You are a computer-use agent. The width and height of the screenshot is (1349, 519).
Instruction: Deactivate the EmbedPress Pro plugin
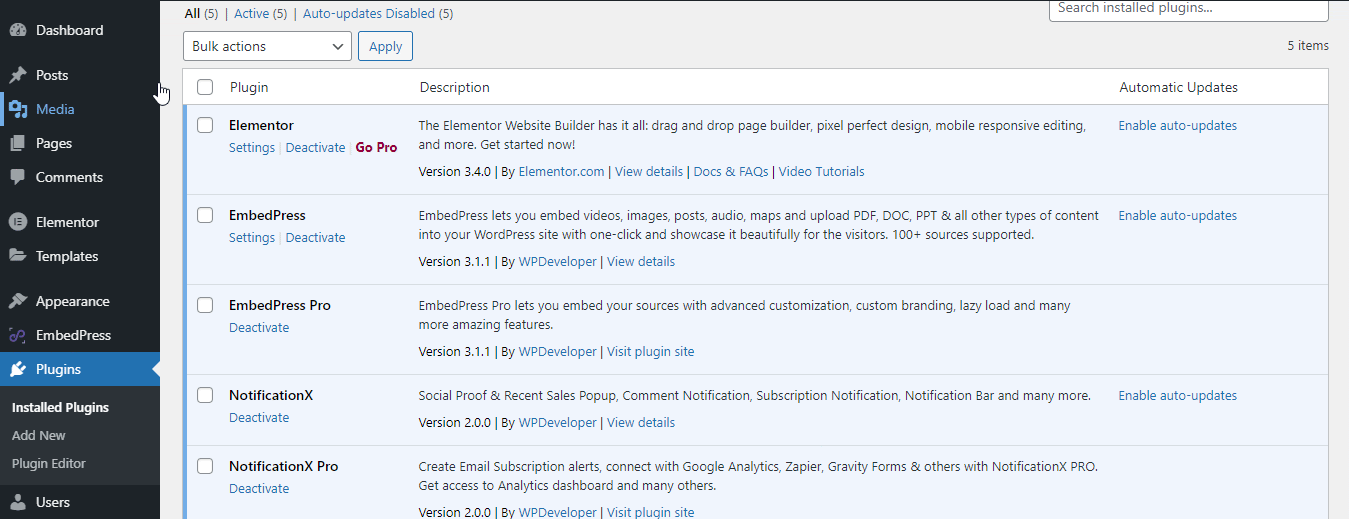259,327
